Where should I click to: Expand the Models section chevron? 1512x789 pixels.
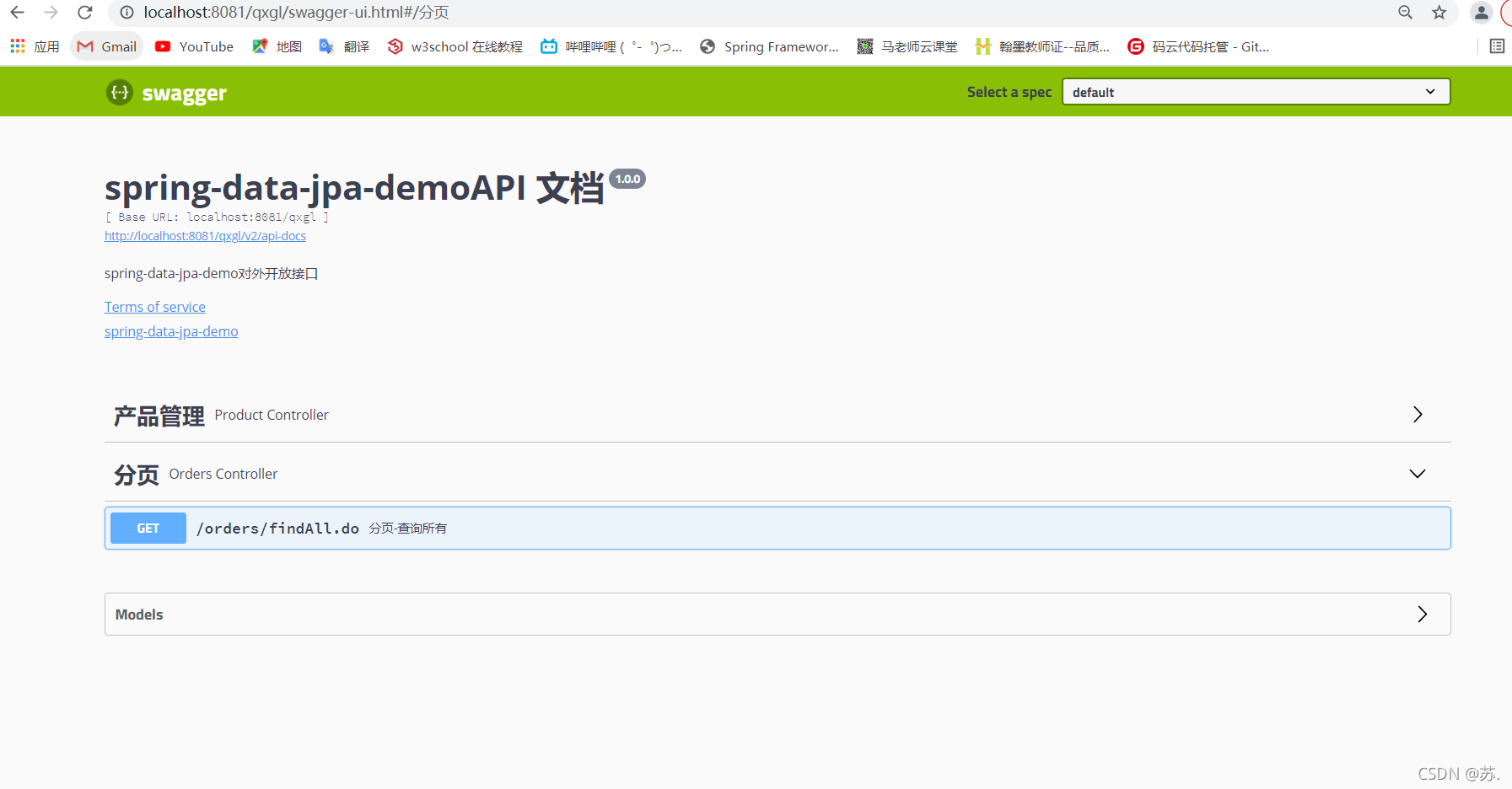point(1423,614)
